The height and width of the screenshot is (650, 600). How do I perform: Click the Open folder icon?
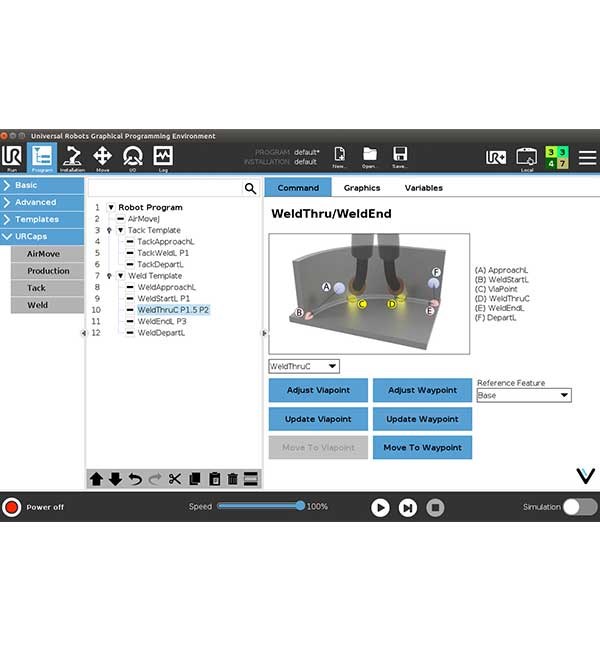[369, 157]
